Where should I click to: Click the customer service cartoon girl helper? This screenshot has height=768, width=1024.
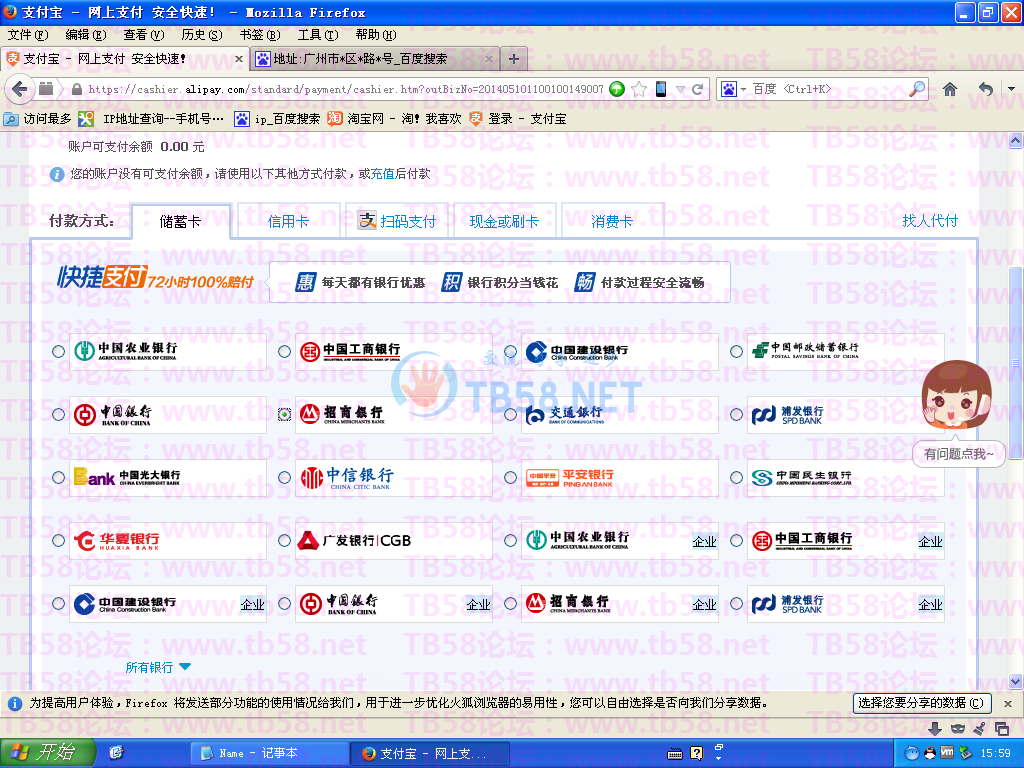(x=957, y=396)
